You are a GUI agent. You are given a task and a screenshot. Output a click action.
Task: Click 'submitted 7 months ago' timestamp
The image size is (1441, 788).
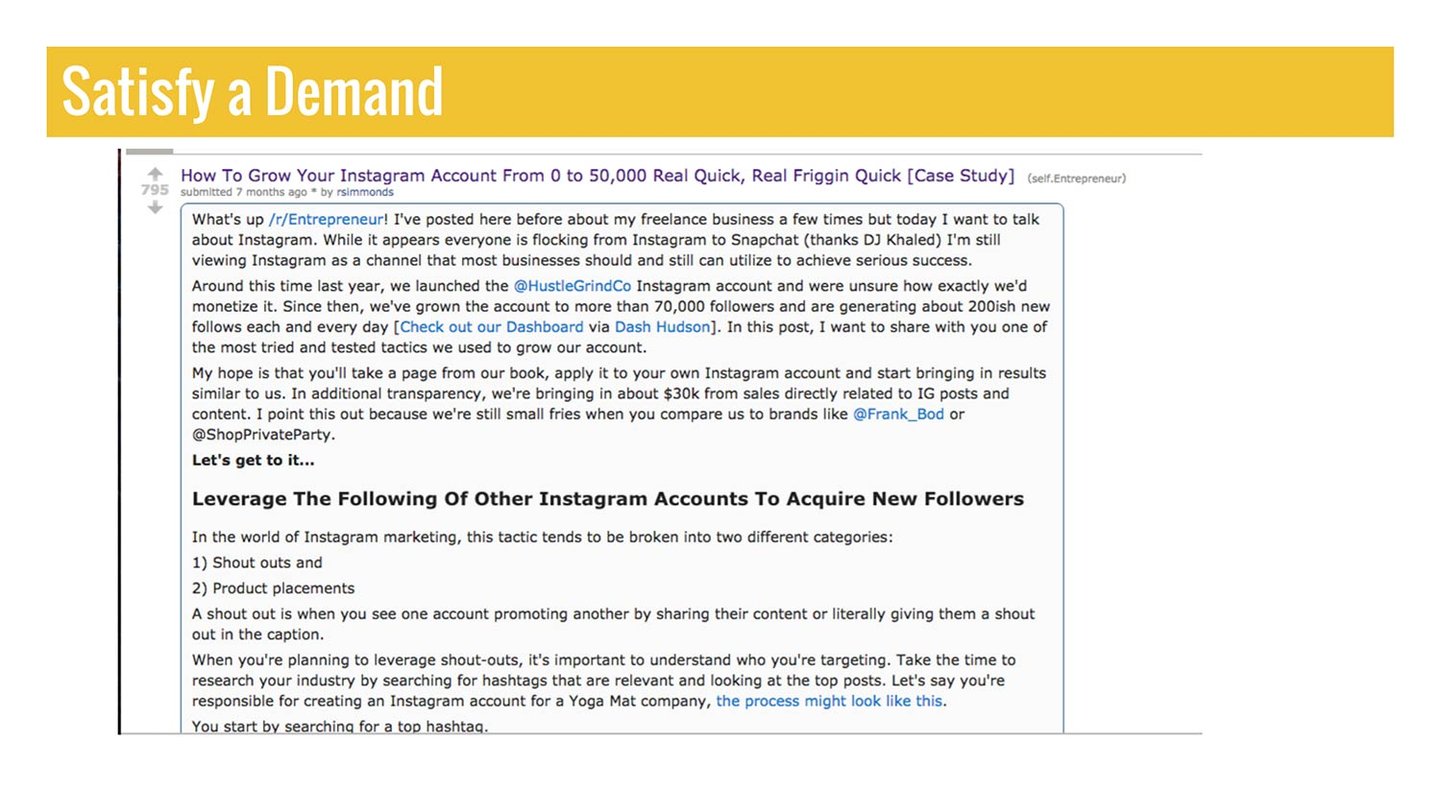click(x=243, y=192)
